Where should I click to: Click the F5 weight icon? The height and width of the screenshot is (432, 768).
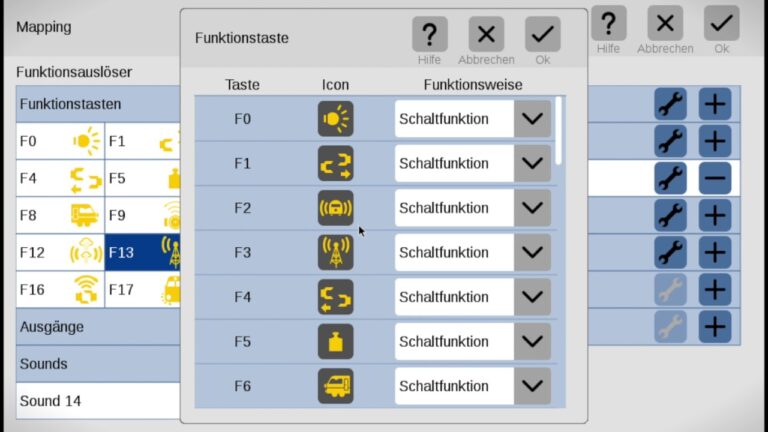tap(336, 341)
